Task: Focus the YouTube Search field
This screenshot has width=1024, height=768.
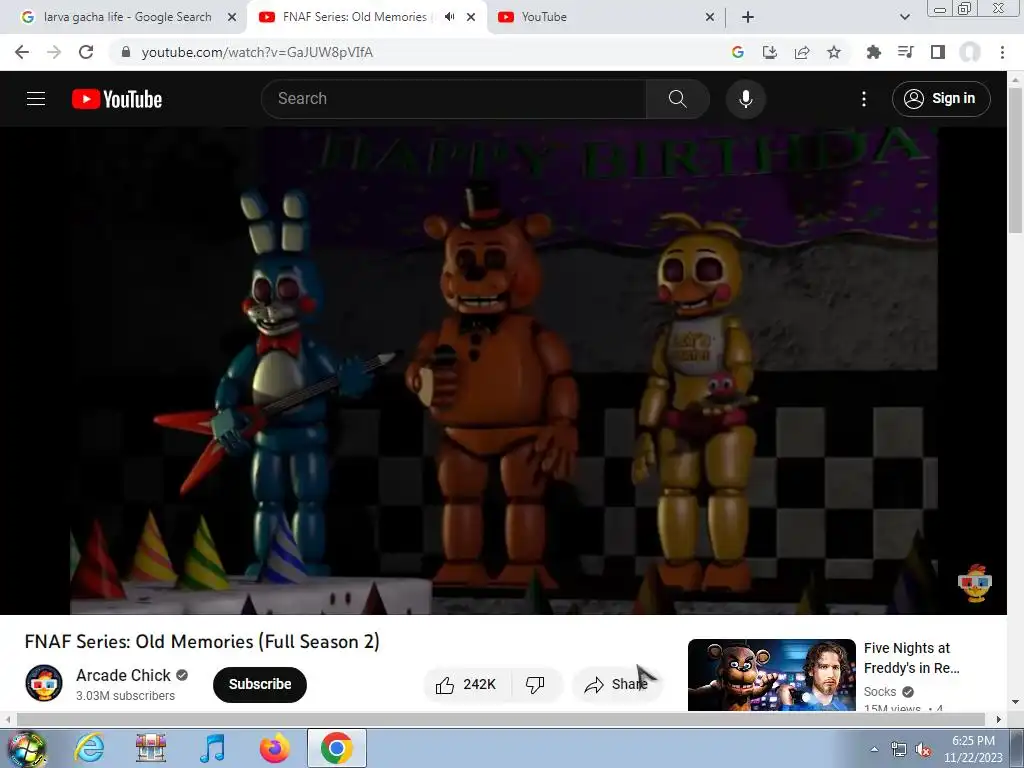Action: [453, 99]
